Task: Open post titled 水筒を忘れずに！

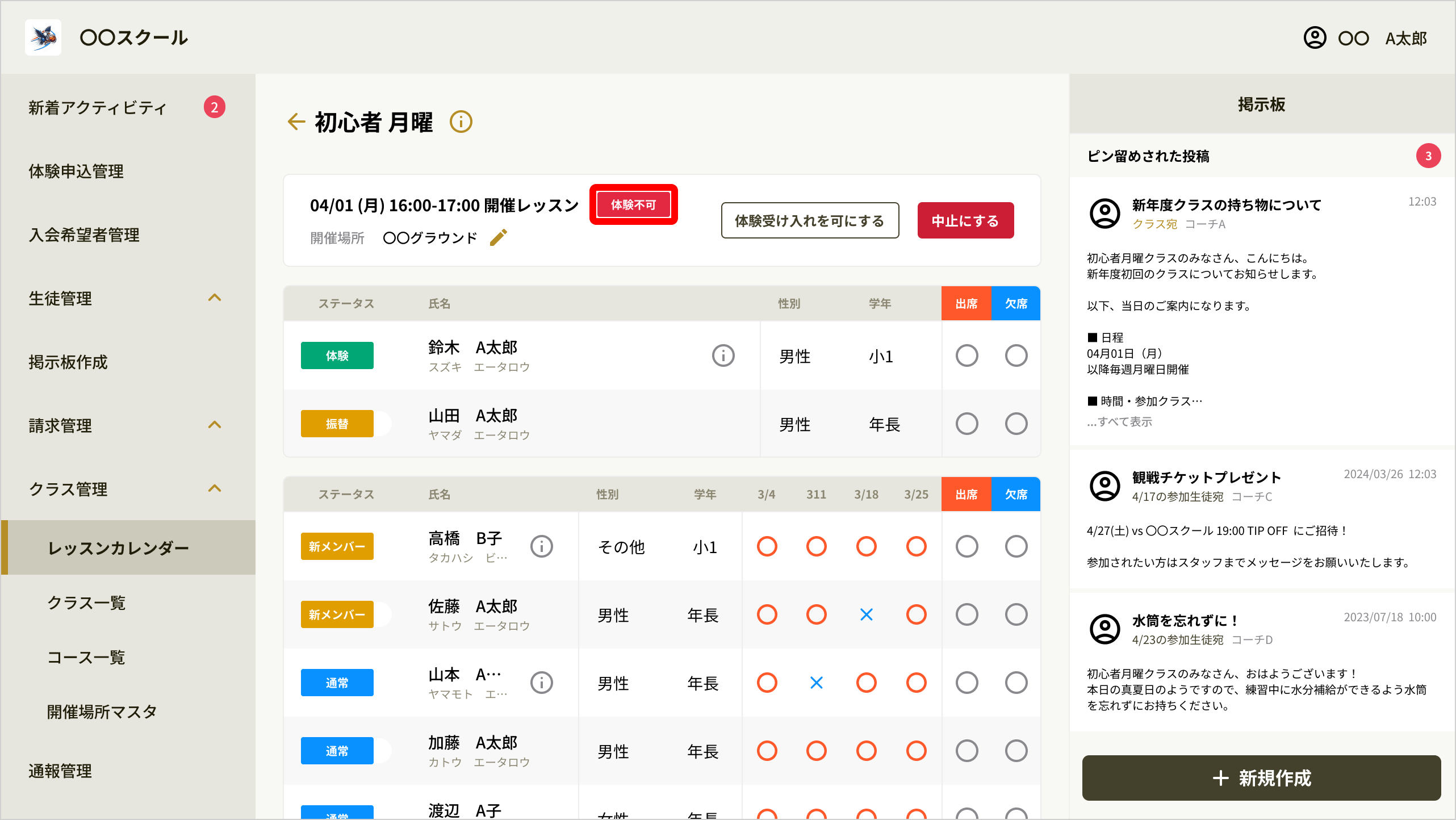Action: (x=1185, y=620)
